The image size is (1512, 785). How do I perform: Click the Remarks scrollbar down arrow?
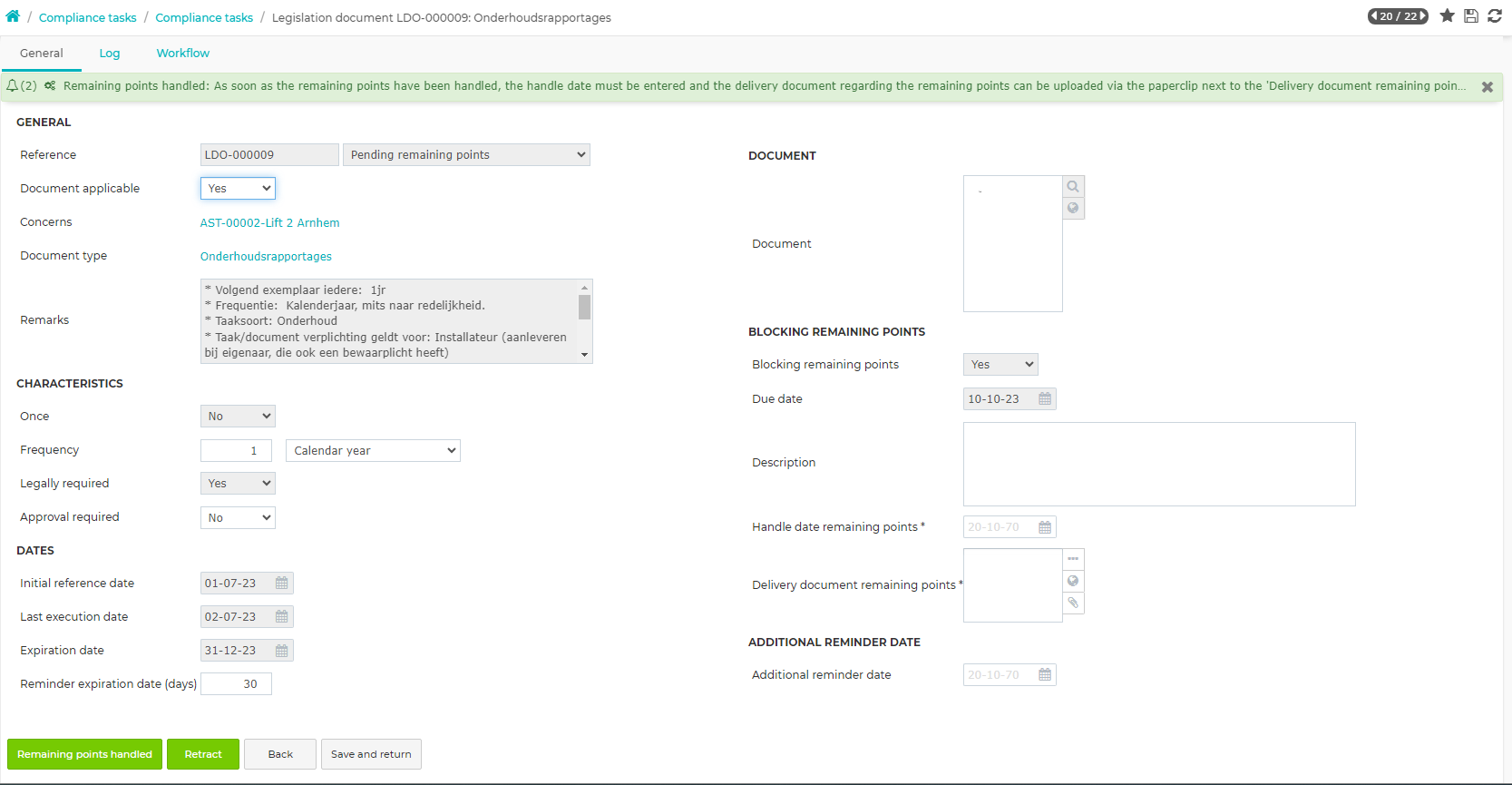(585, 355)
